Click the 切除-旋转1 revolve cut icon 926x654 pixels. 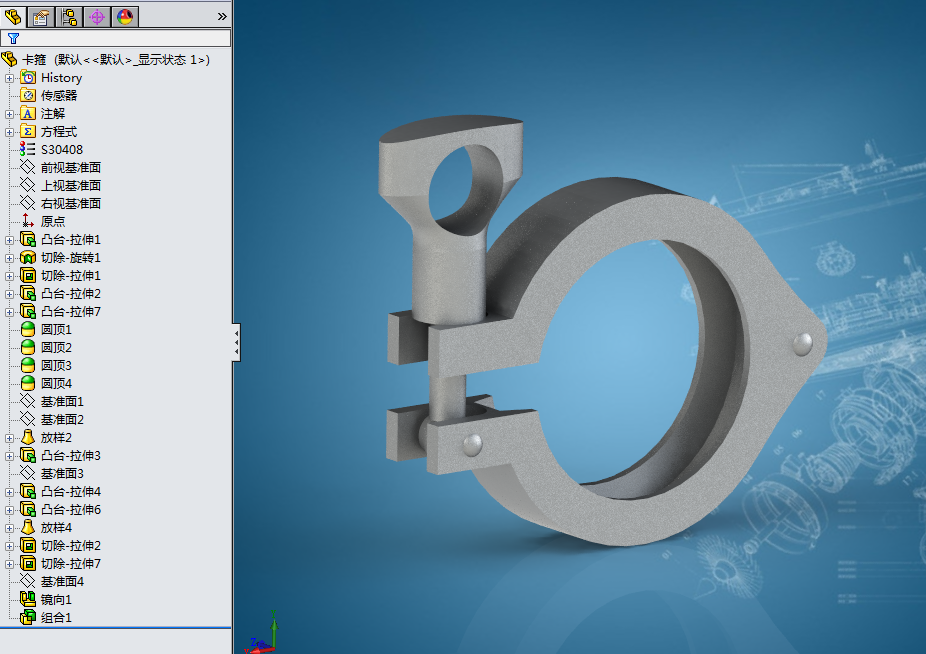pos(28,258)
